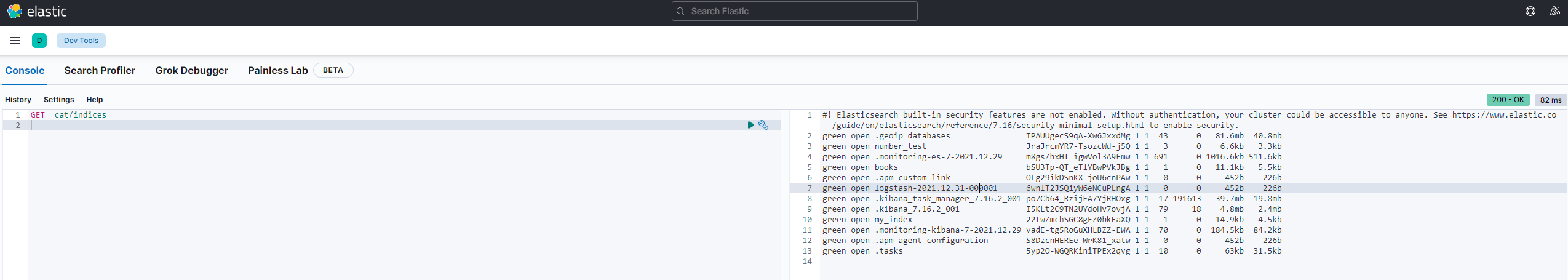Open the newsfeed celebration icon

[1555, 11]
